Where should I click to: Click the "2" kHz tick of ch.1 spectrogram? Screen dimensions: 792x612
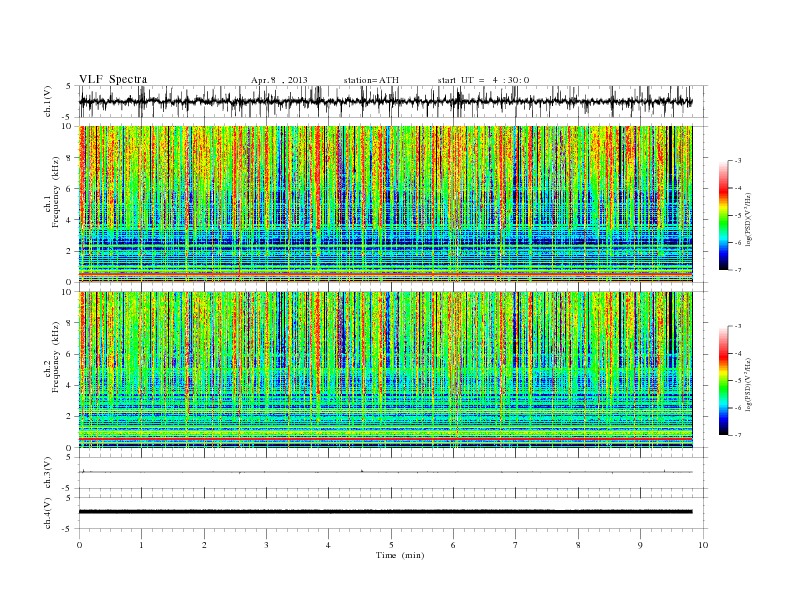(x=69, y=251)
